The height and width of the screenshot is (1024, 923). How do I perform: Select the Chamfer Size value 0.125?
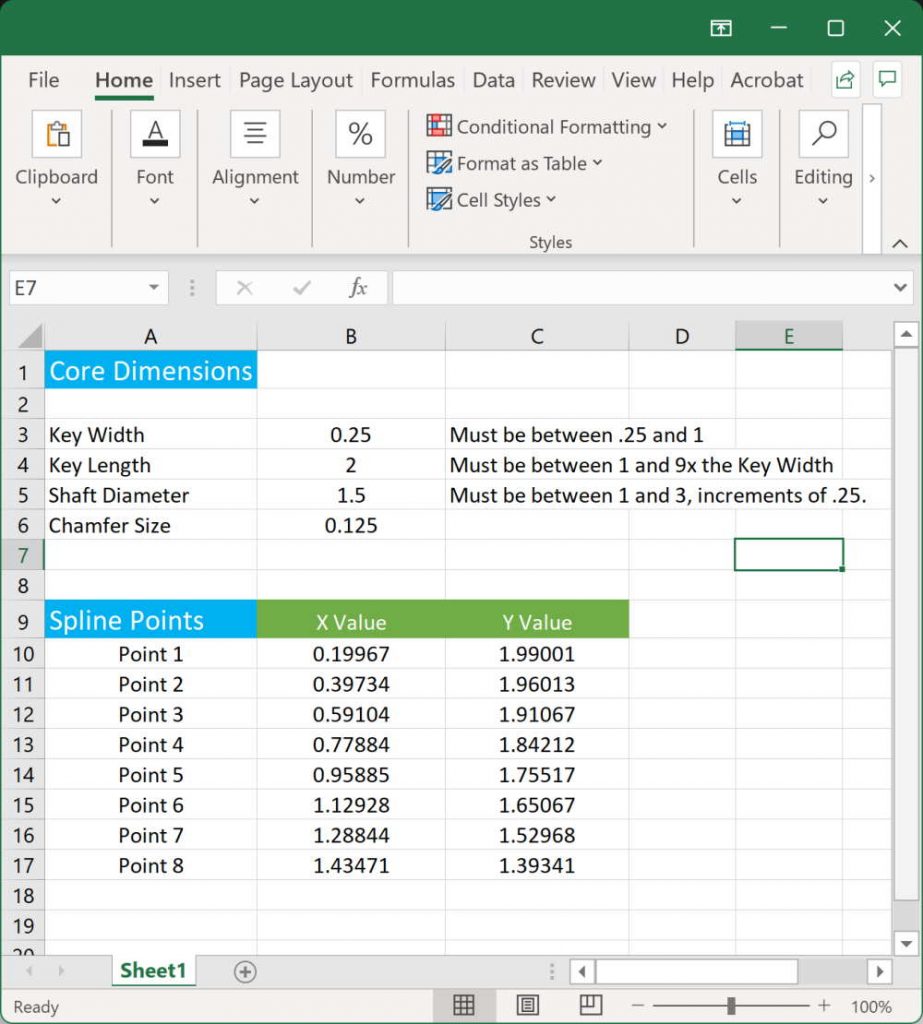[x=351, y=525]
